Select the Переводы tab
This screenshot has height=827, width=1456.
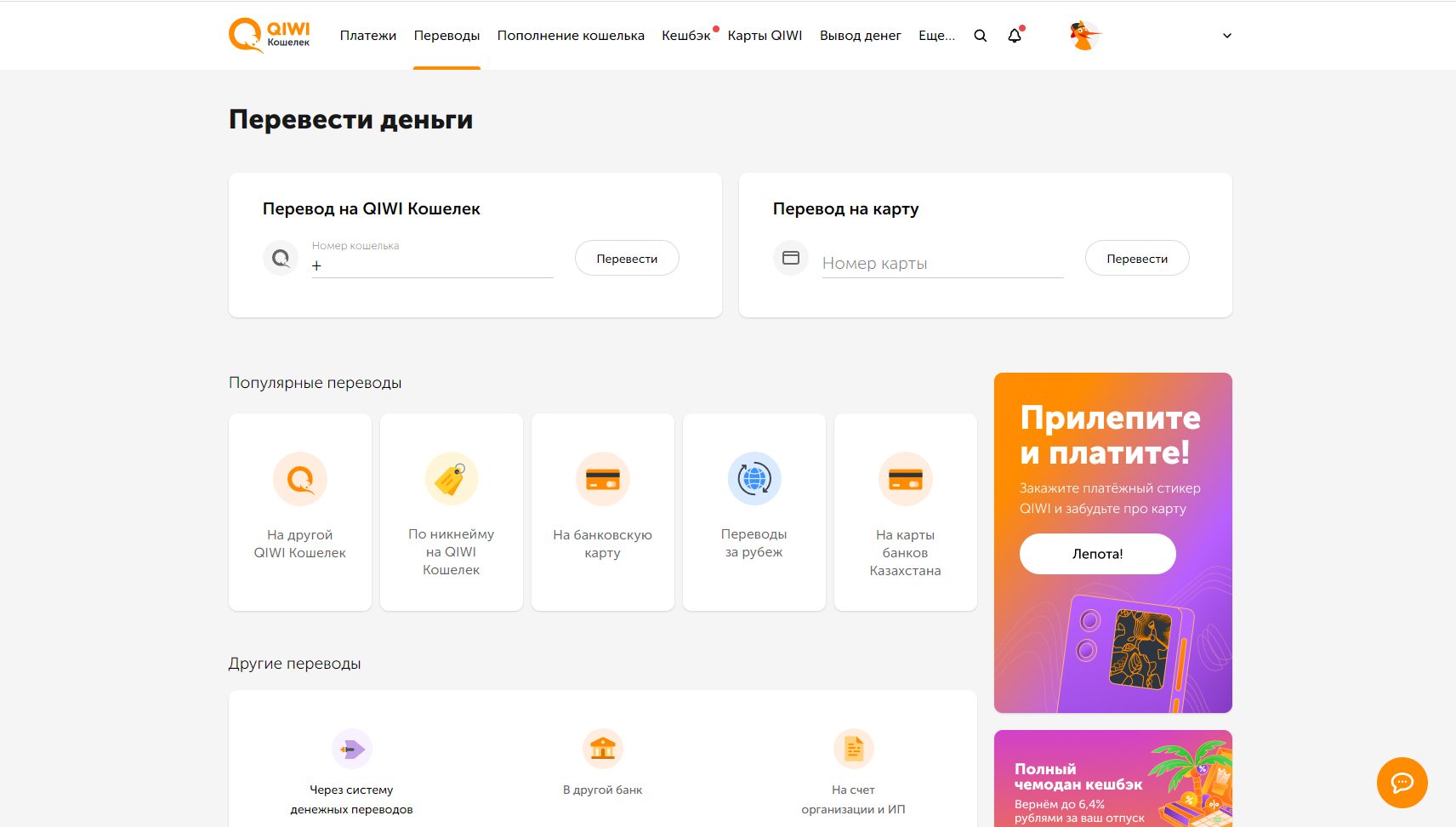click(447, 36)
